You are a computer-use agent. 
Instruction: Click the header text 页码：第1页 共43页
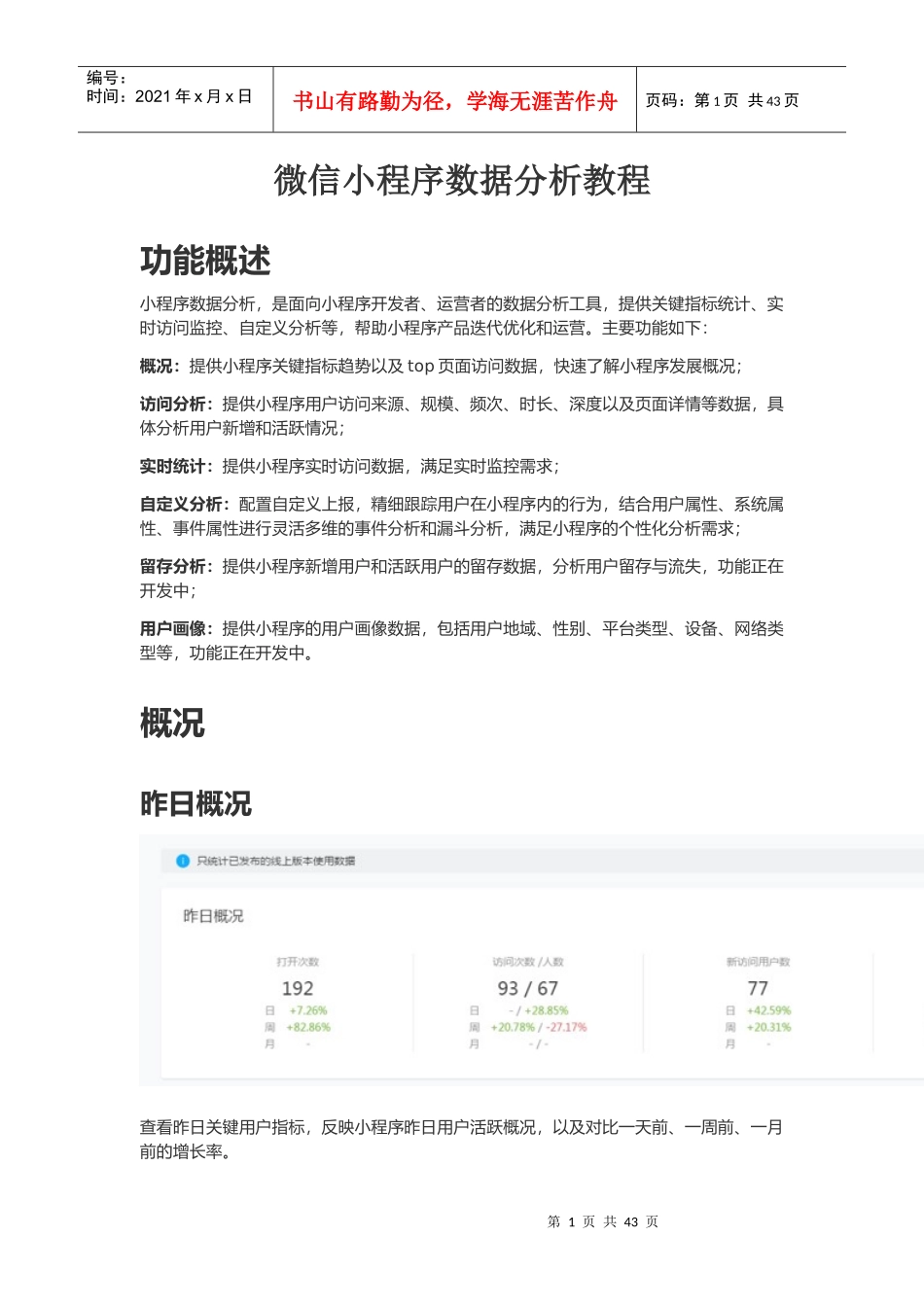point(722,100)
